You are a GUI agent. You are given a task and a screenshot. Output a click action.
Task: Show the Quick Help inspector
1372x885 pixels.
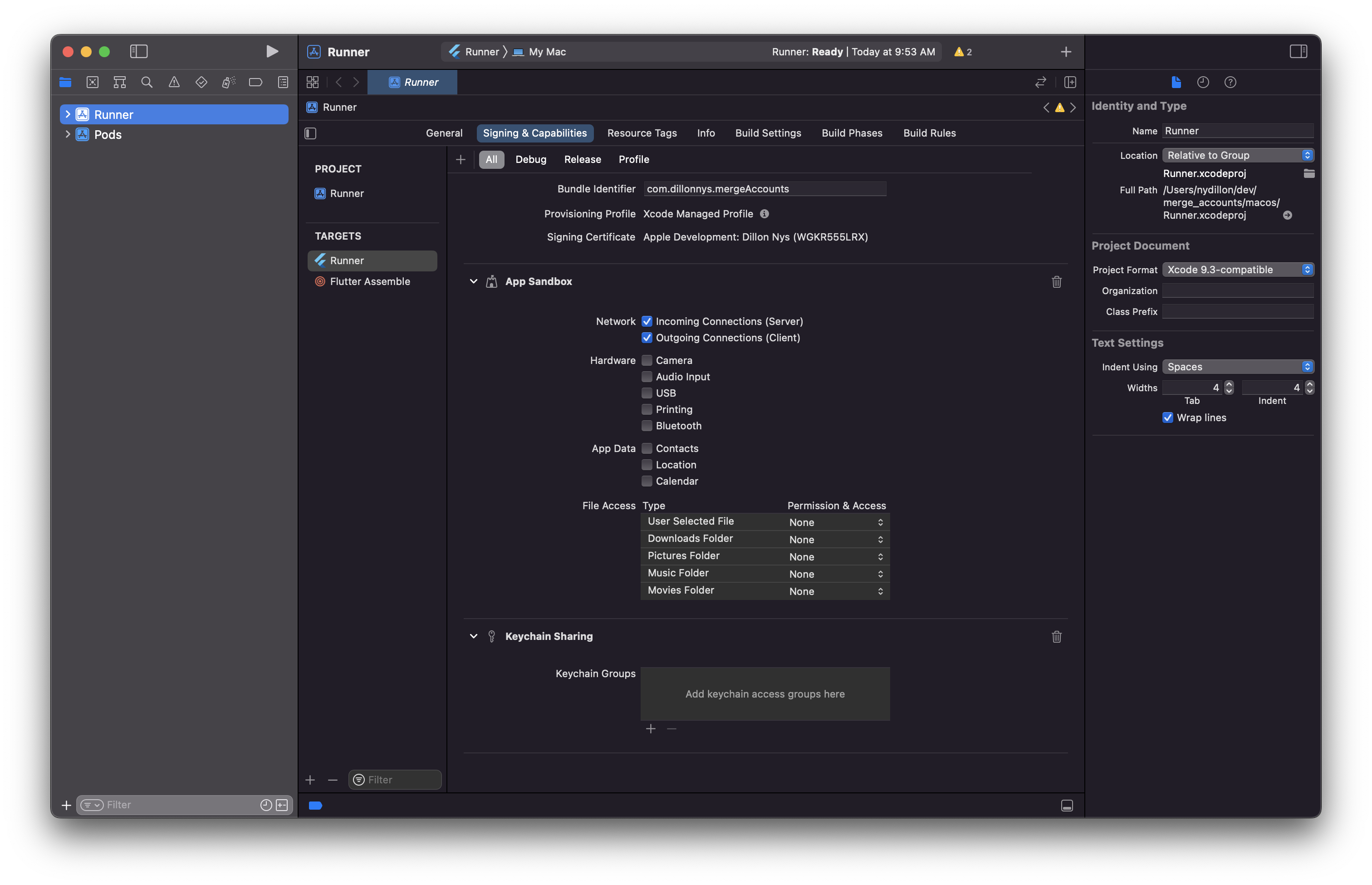1230,82
